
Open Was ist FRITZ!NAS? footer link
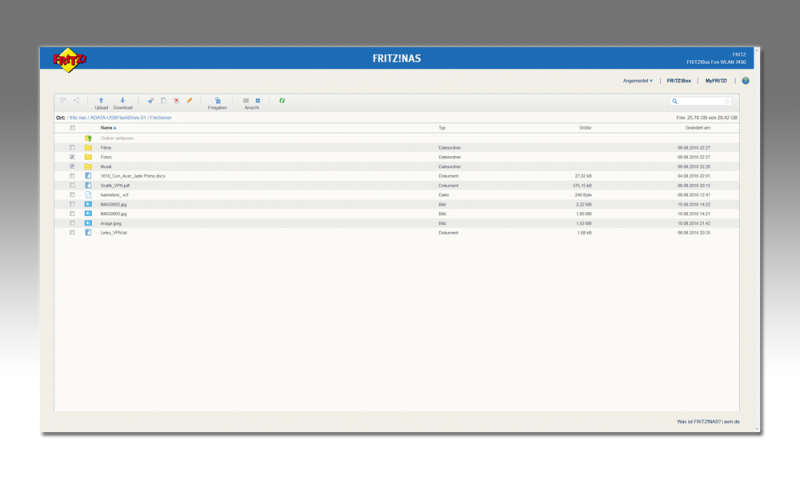(698, 421)
